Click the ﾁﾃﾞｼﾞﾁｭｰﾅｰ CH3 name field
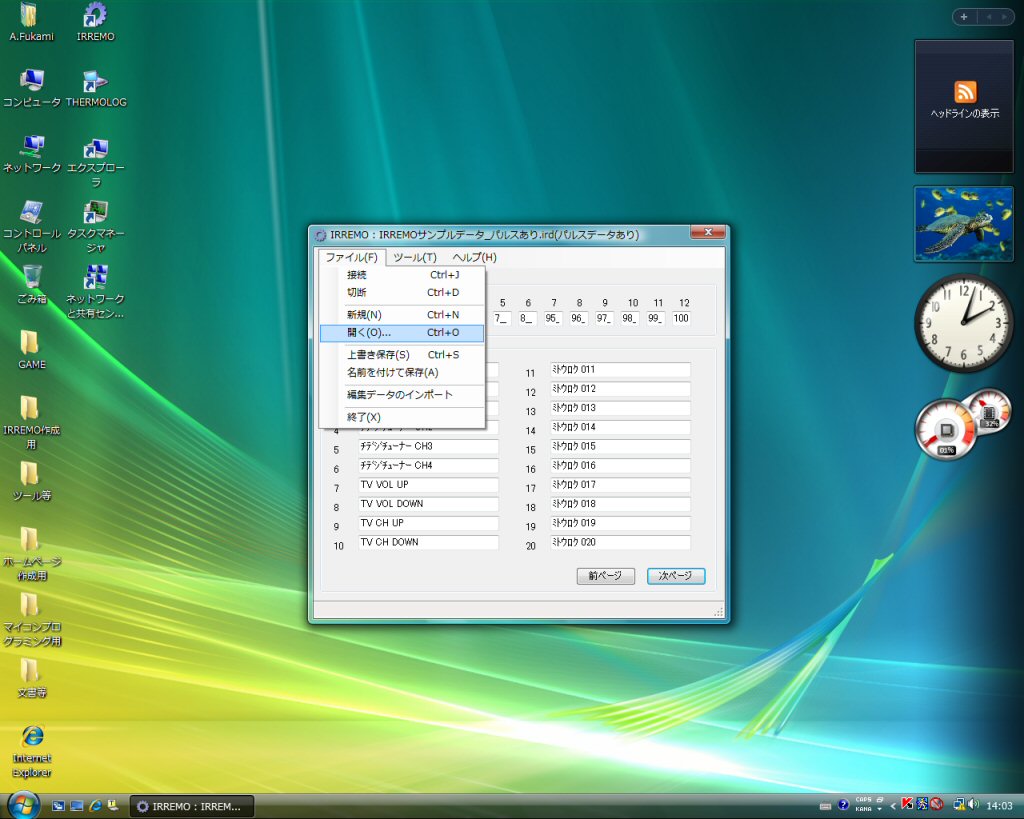 pos(428,446)
